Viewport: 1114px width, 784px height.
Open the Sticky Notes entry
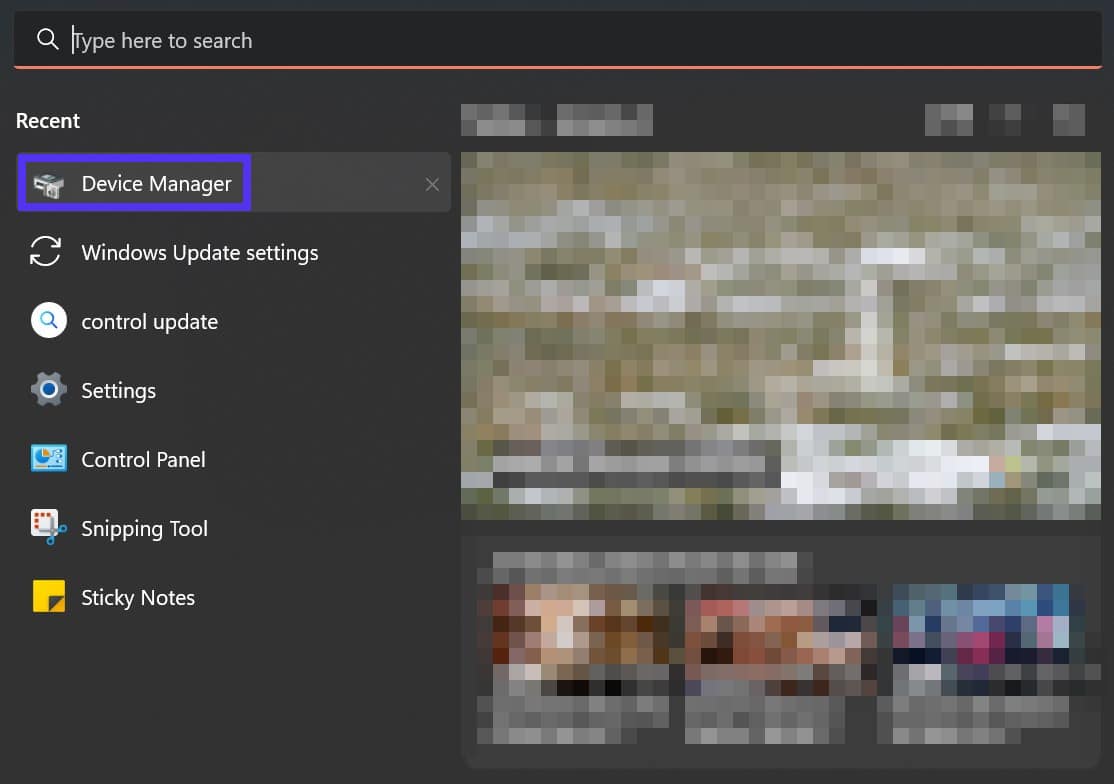point(138,598)
